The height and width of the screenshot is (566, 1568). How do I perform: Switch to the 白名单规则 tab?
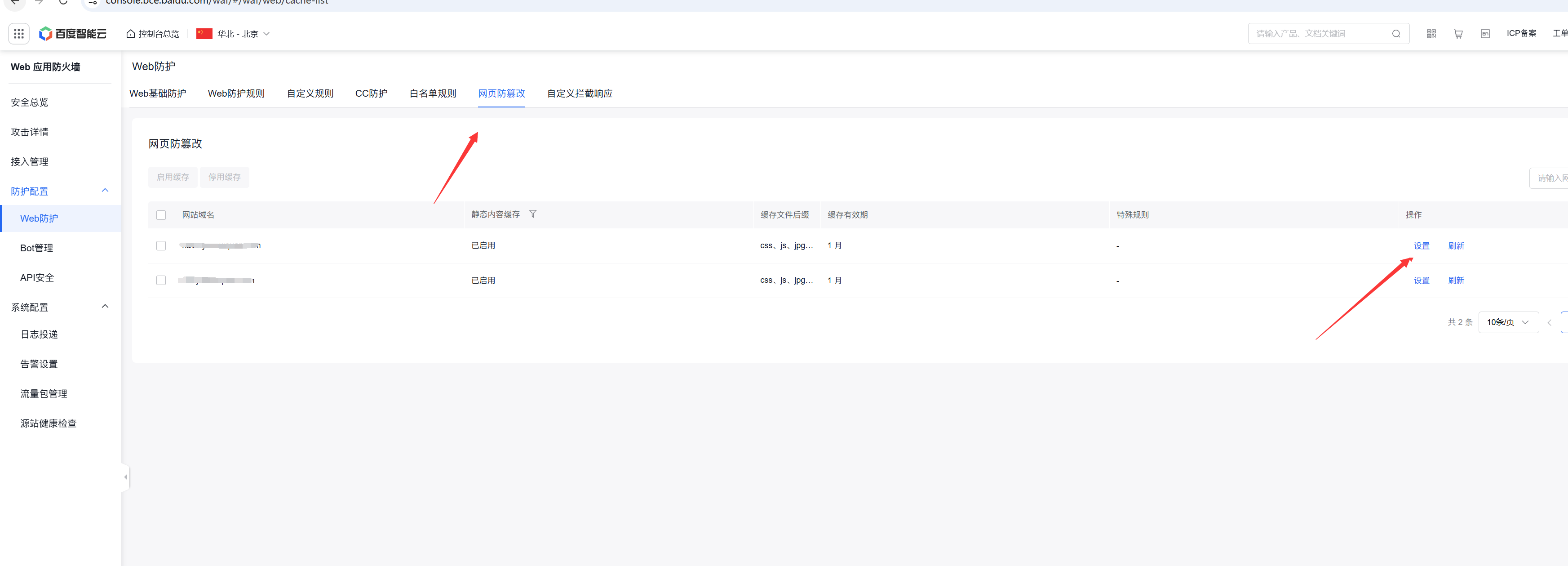(432, 93)
